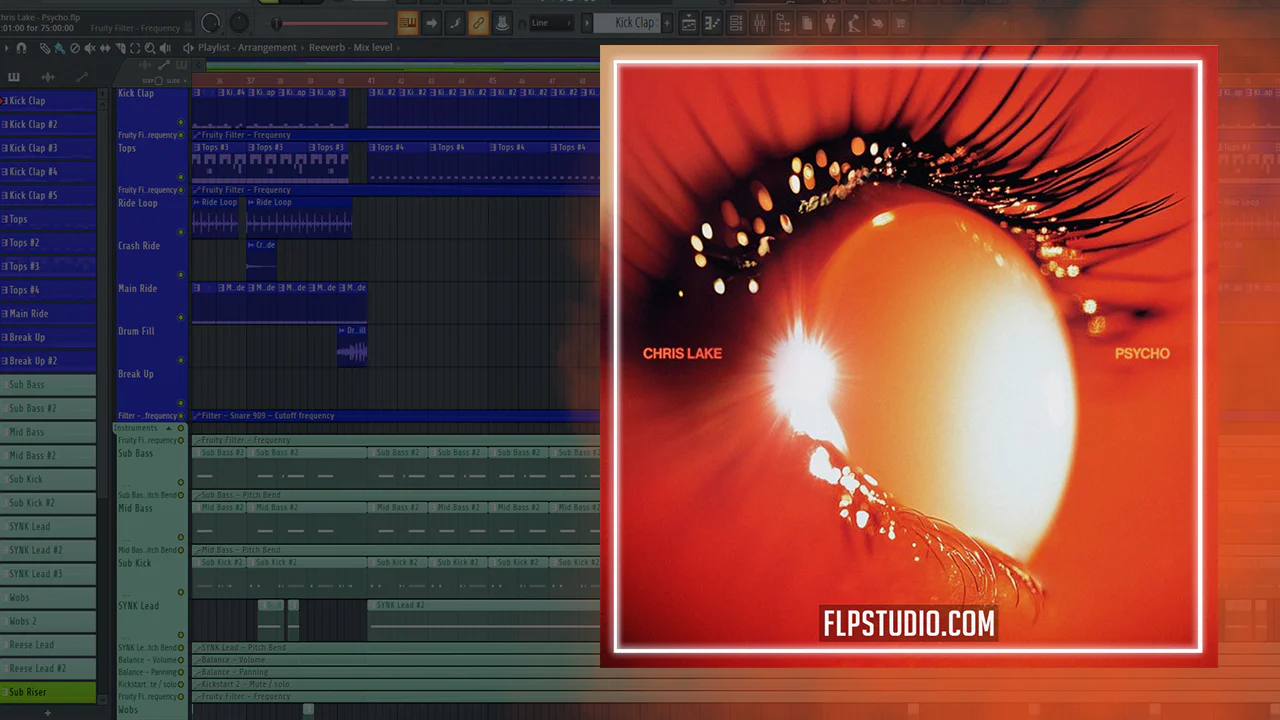1280x720 pixels.
Task: Toggle the typing keyboard to piano icon
Action: 407,23
